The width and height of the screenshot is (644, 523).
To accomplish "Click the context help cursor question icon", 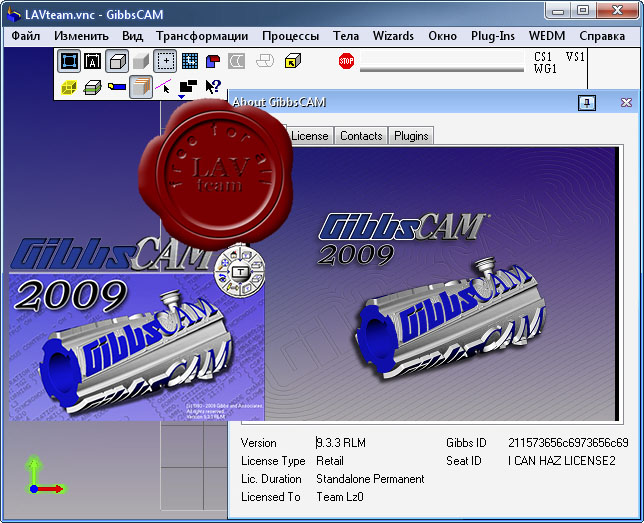I will pyautogui.click(x=213, y=87).
